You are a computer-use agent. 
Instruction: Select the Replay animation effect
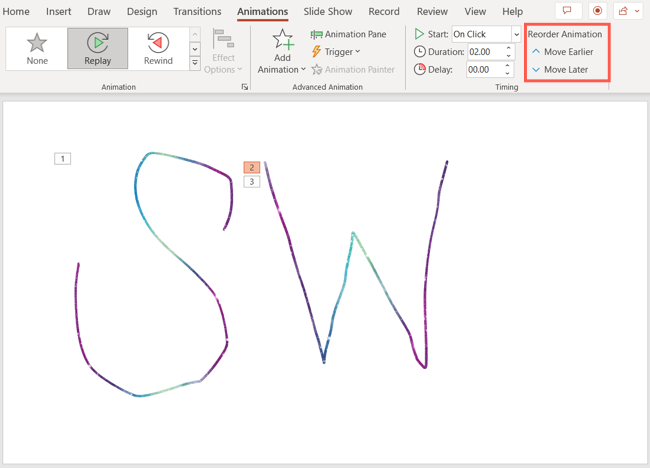[97, 48]
